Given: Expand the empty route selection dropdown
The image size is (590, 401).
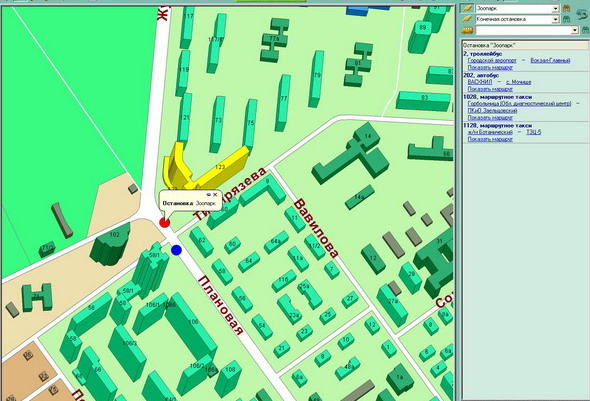Looking at the screenshot, I should pyautogui.click(x=574, y=30).
